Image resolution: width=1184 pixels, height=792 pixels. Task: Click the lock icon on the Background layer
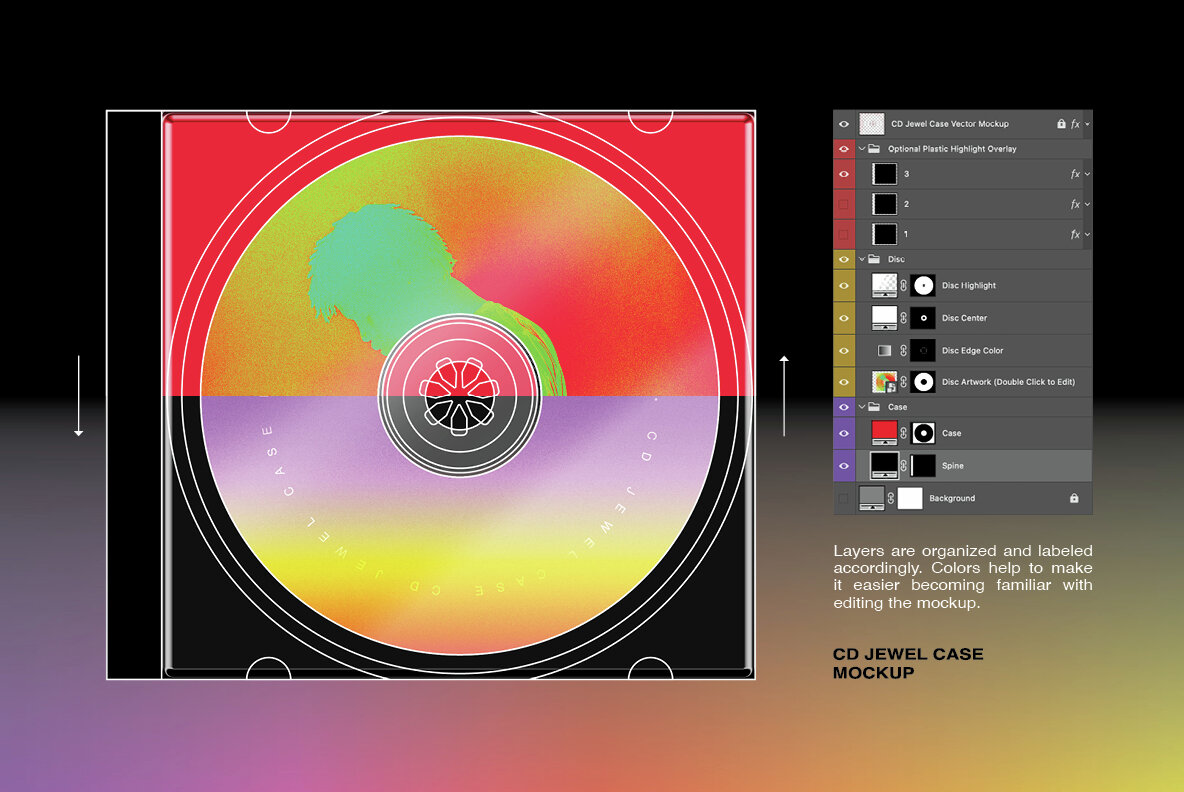point(1075,497)
